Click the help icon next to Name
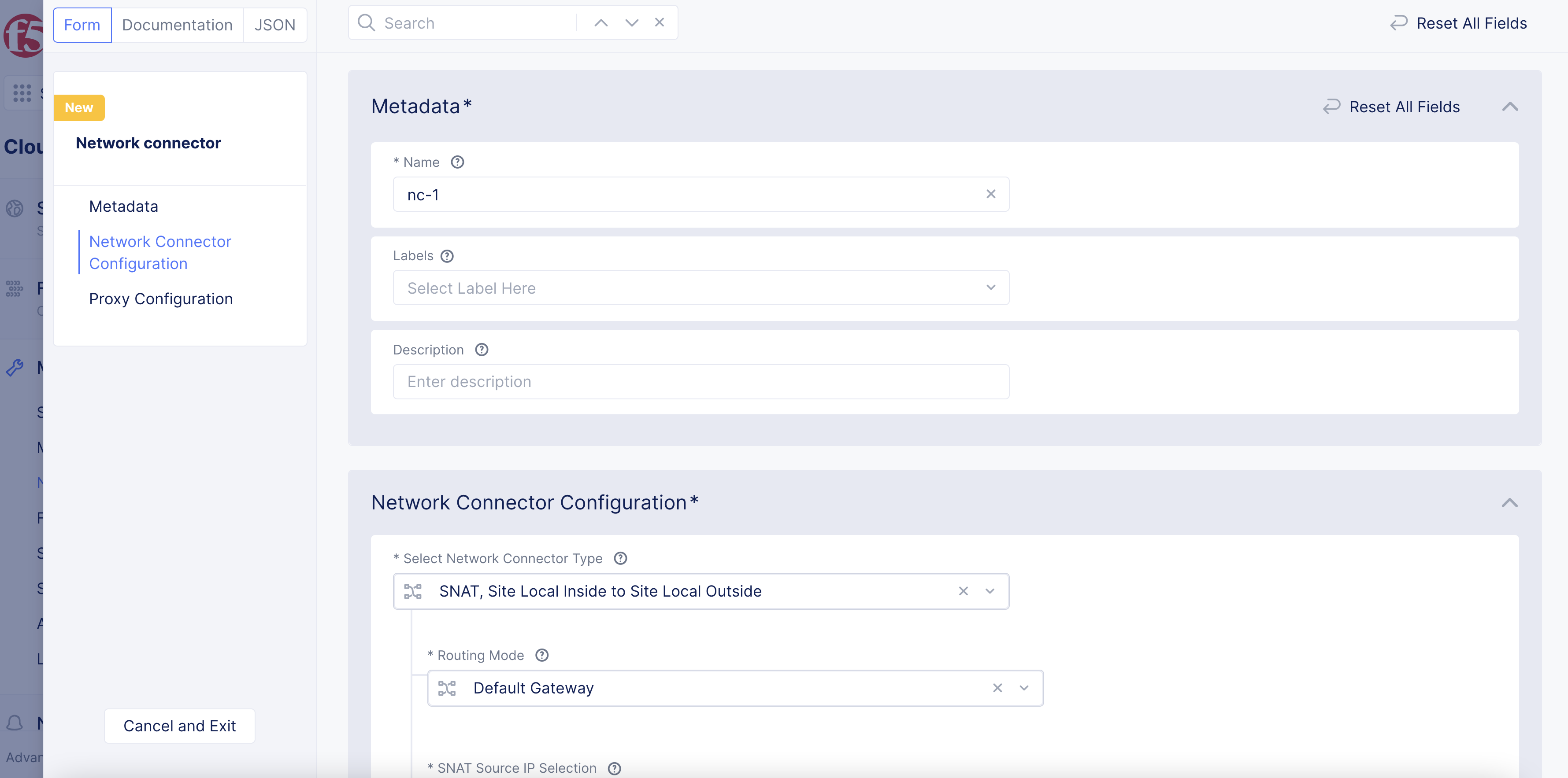The height and width of the screenshot is (778, 1568). [x=457, y=162]
